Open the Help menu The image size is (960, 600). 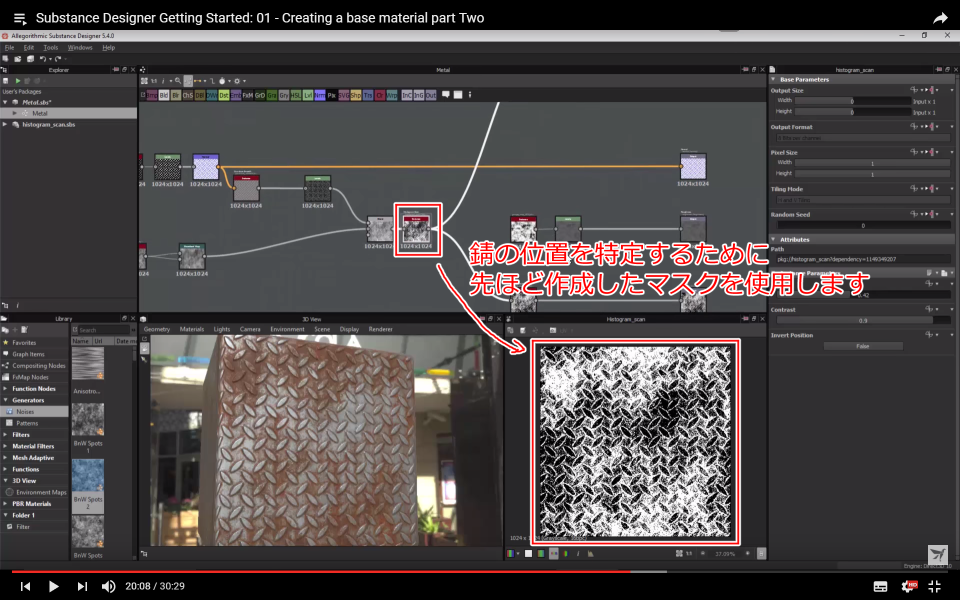tap(108, 48)
